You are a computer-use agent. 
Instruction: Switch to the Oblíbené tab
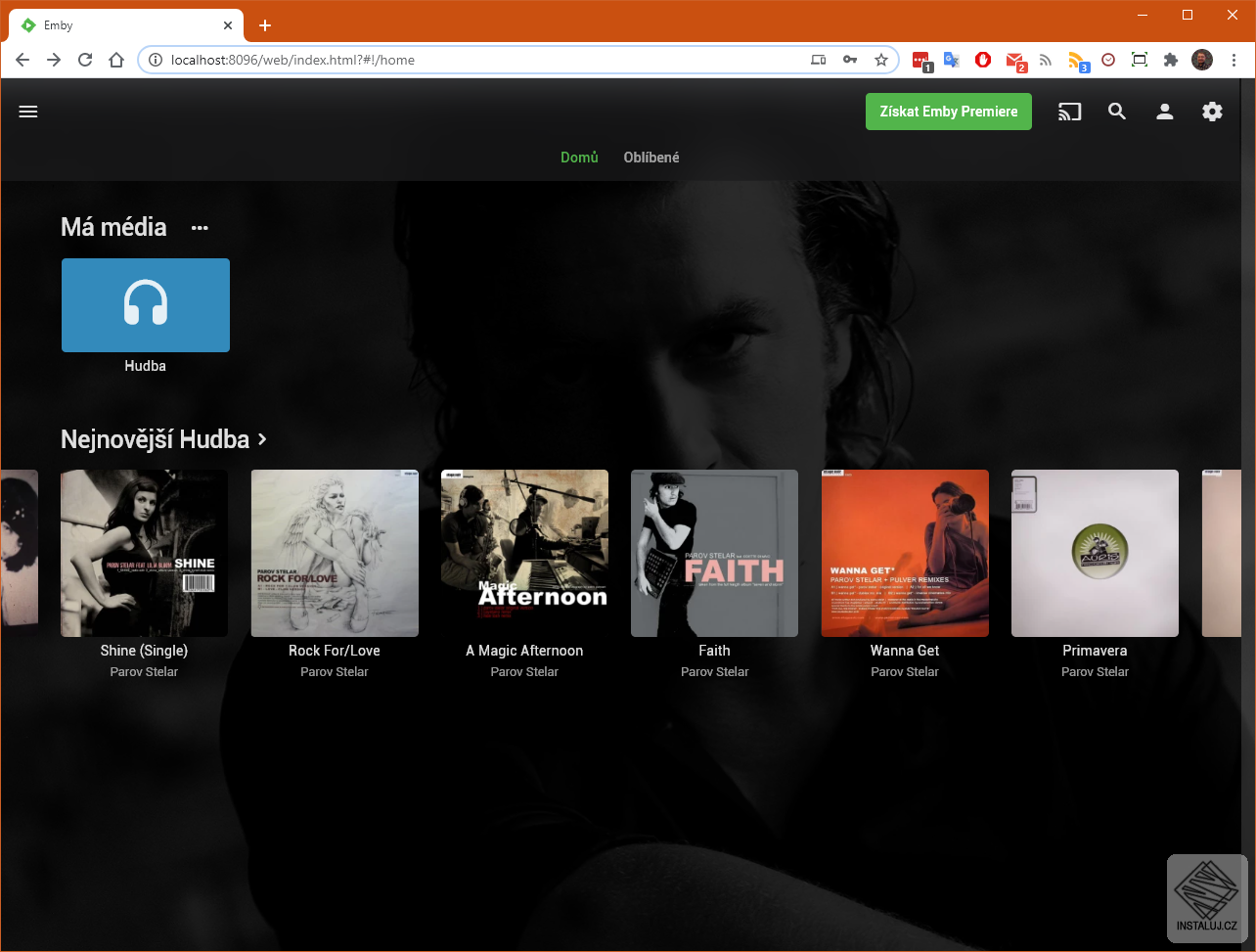tap(651, 158)
